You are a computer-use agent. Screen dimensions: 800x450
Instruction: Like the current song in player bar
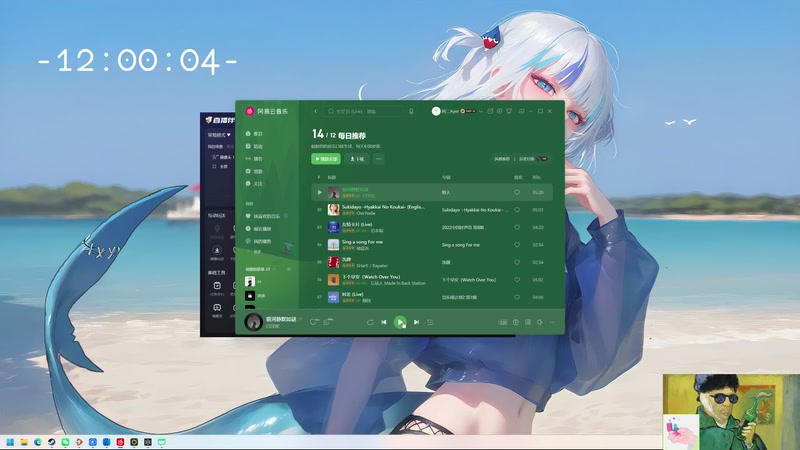314,322
